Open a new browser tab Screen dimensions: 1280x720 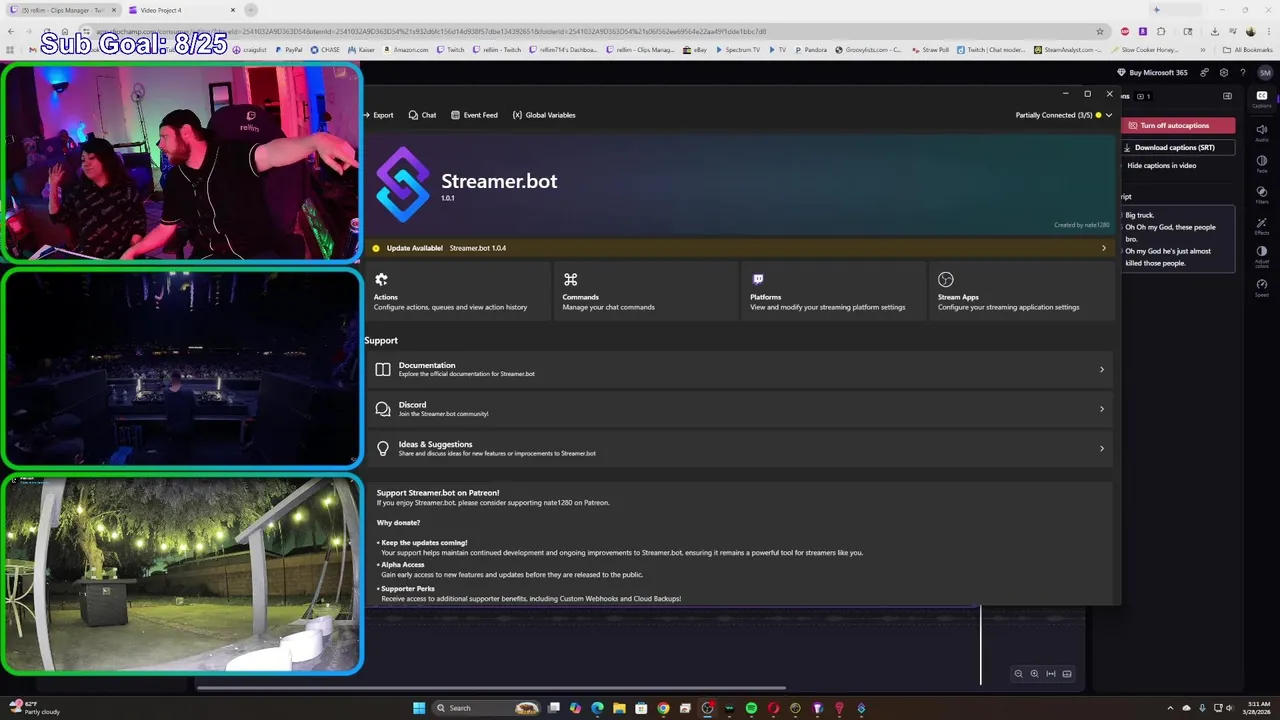click(x=251, y=10)
